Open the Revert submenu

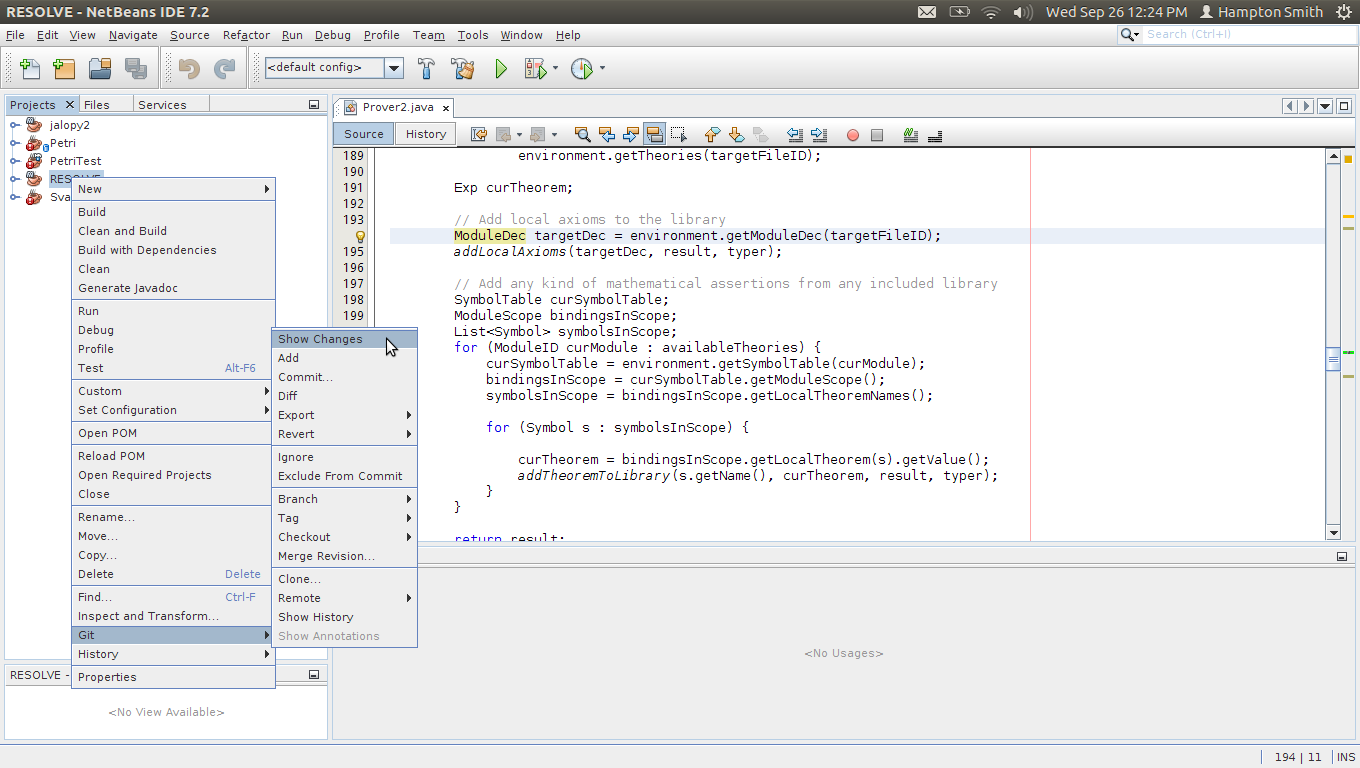[344, 434]
